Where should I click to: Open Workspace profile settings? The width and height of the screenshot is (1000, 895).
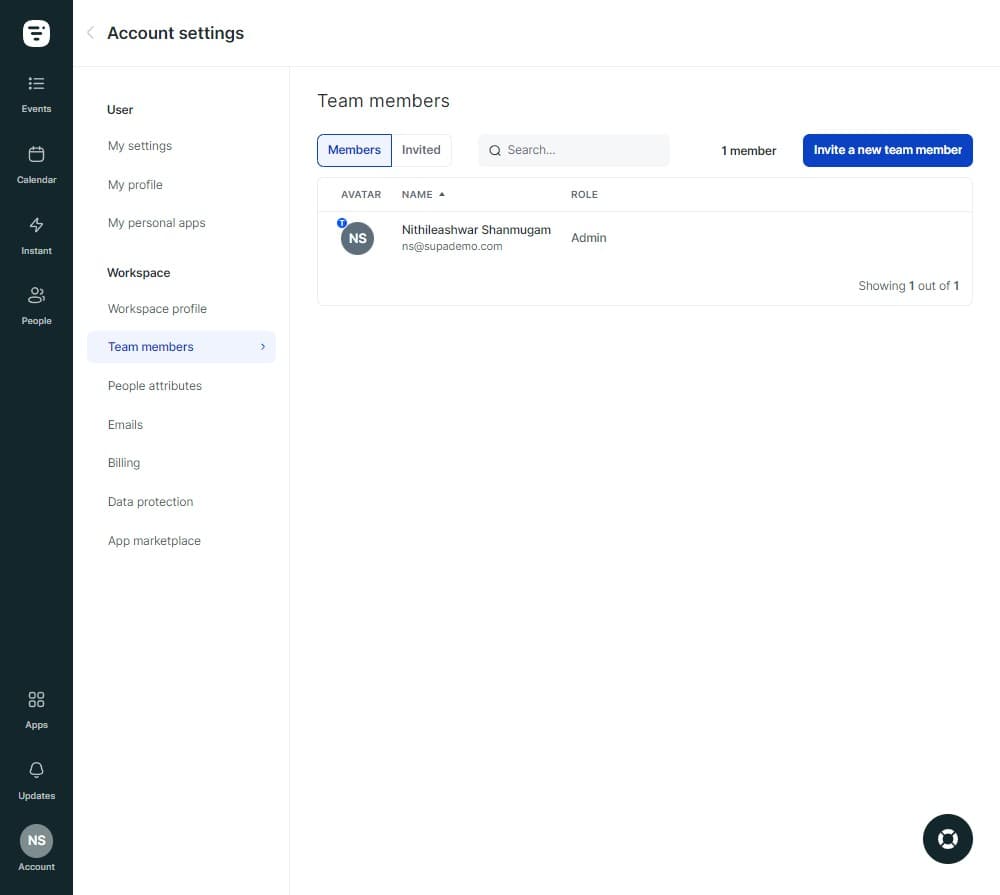click(157, 308)
